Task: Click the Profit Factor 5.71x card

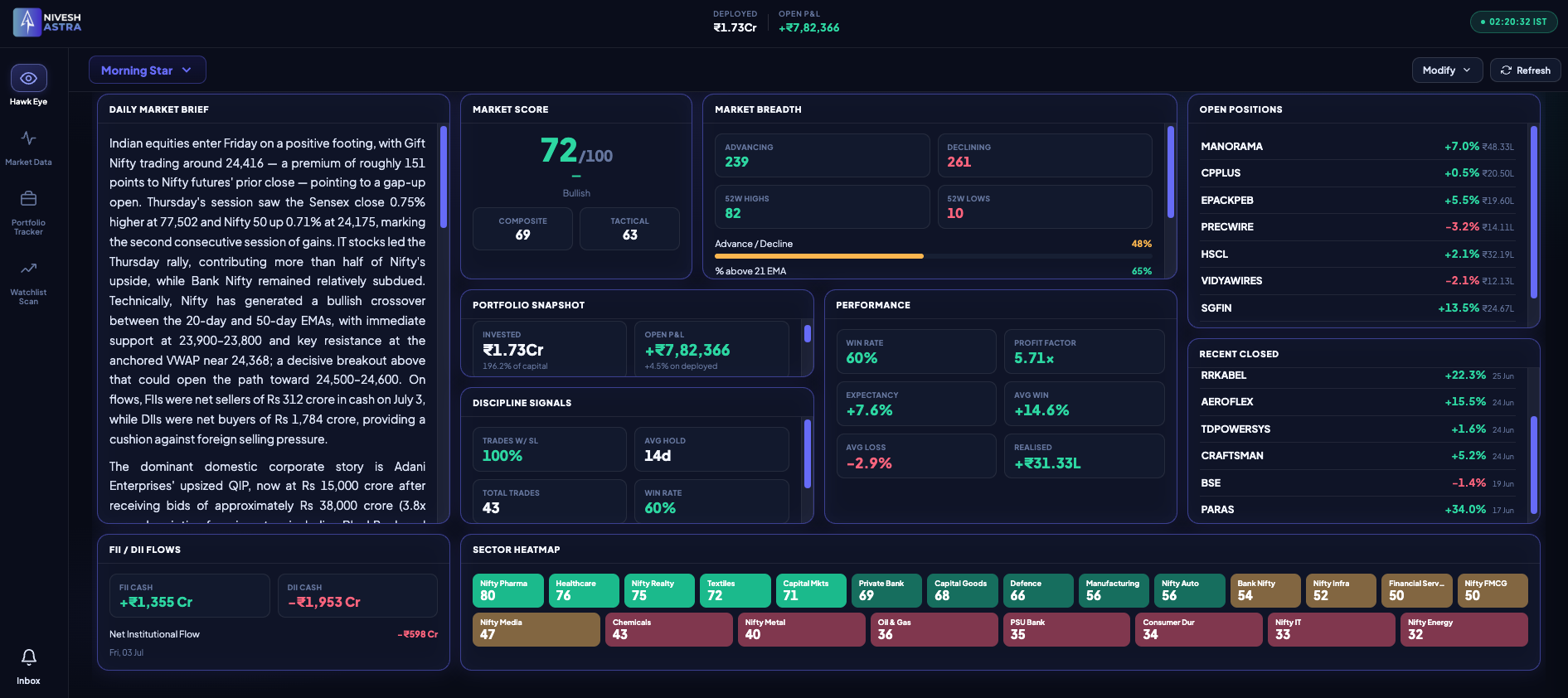Action: (1085, 351)
